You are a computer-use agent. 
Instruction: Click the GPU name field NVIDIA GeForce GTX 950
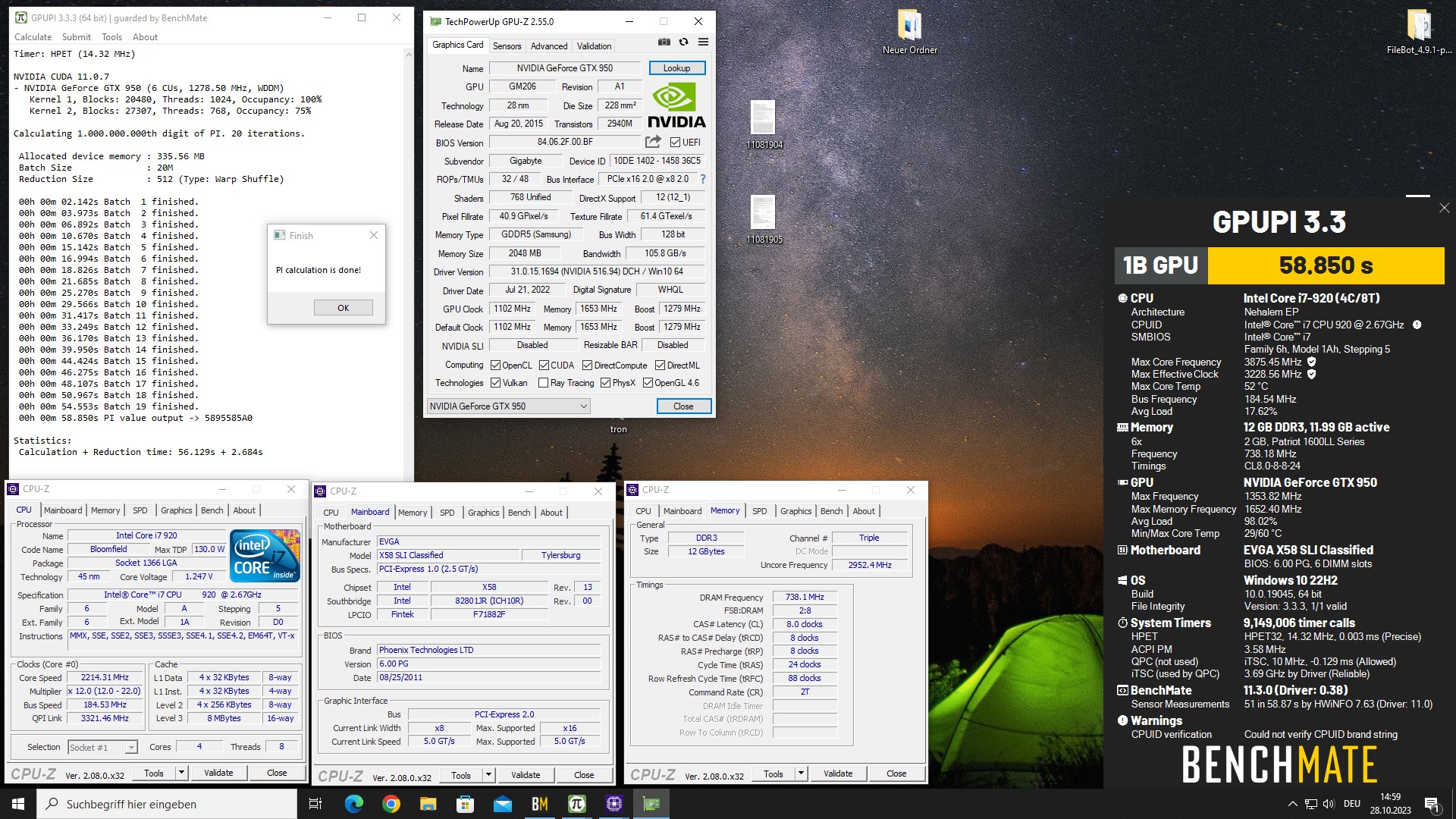564,68
